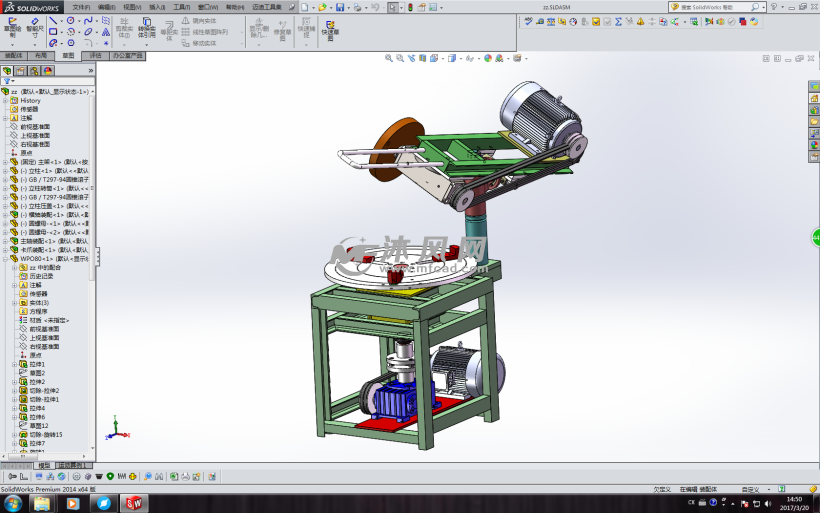The height and width of the screenshot is (513, 820).
Task: Click the Sigma equations icon in toolbar
Action: tap(618, 21)
